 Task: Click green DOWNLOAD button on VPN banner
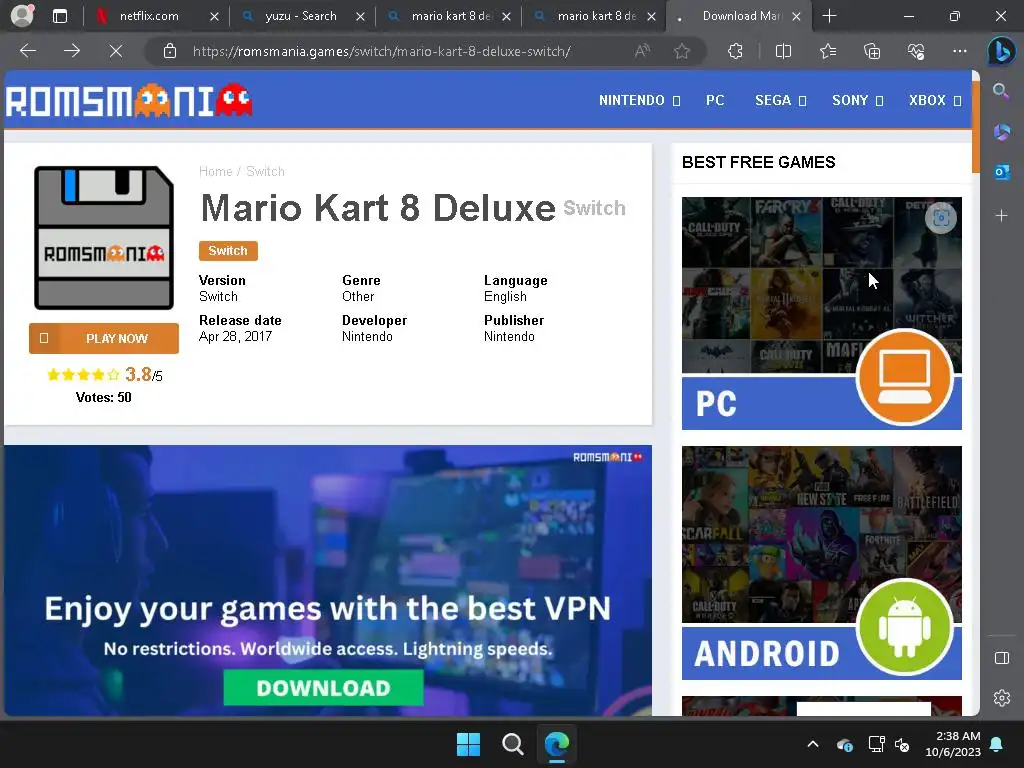pos(323,688)
